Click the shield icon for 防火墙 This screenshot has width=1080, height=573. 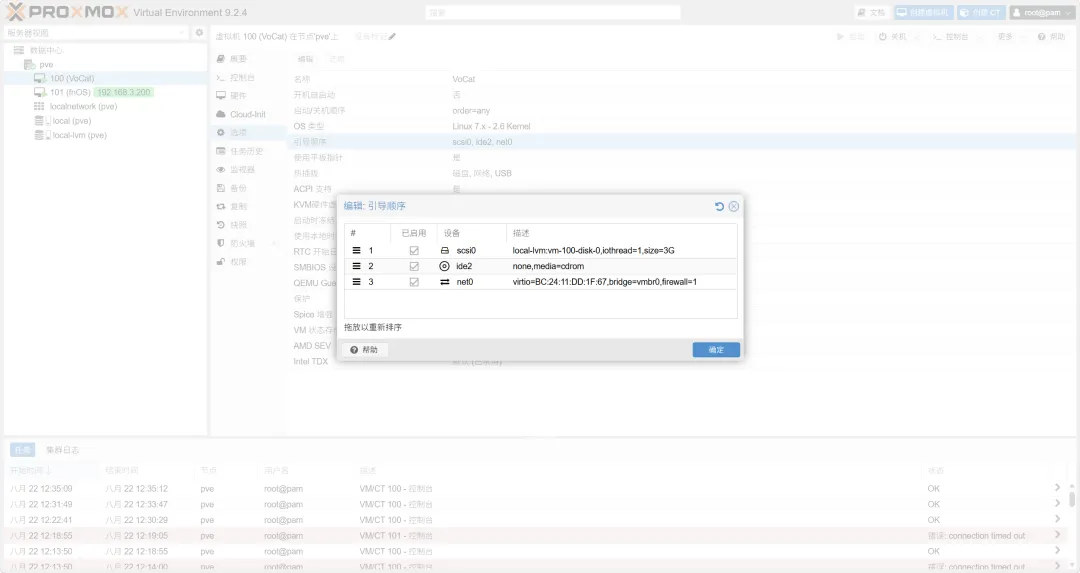tap(220, 243)
